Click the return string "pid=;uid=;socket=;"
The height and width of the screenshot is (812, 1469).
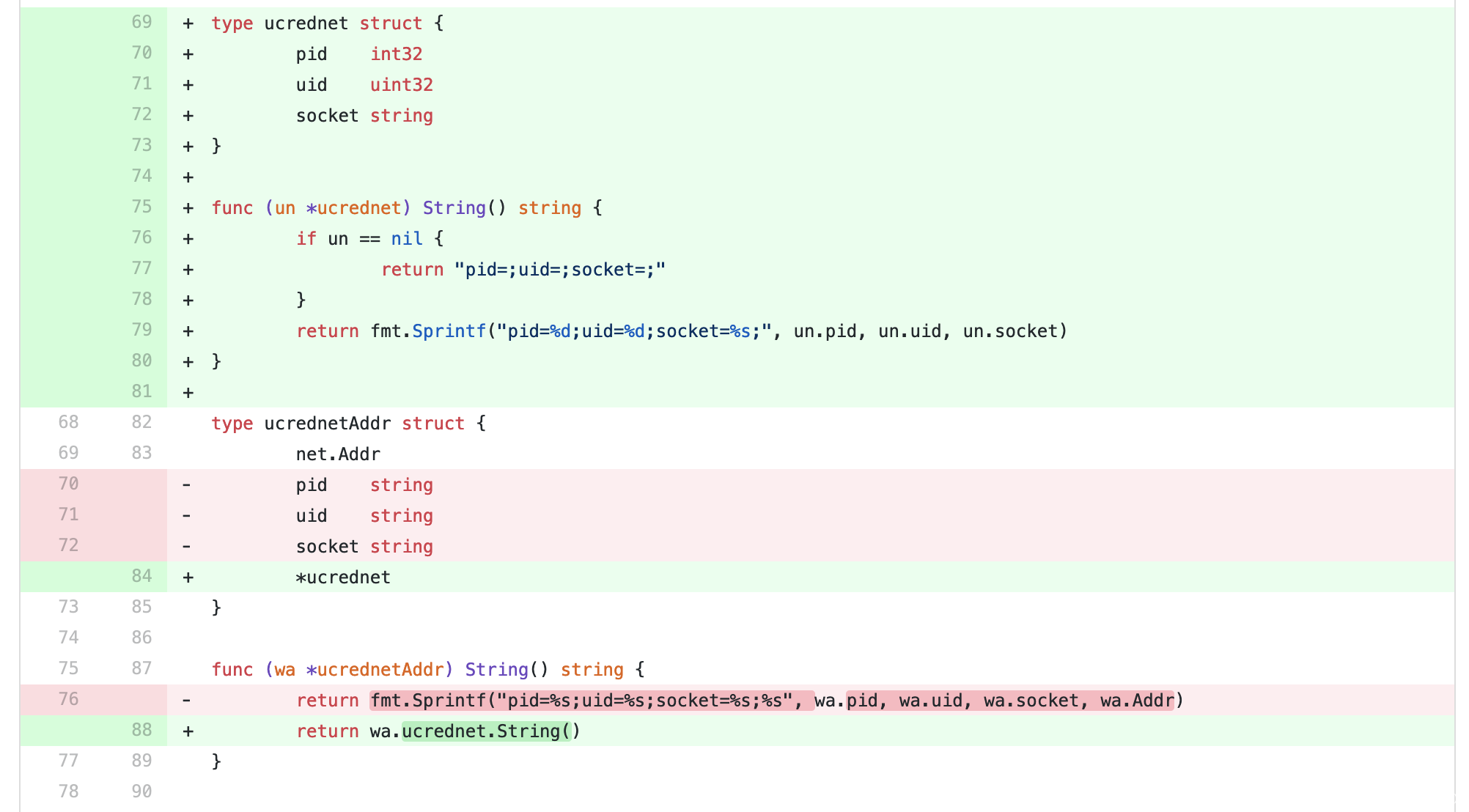pyautogui.click(x=560, y=270)
